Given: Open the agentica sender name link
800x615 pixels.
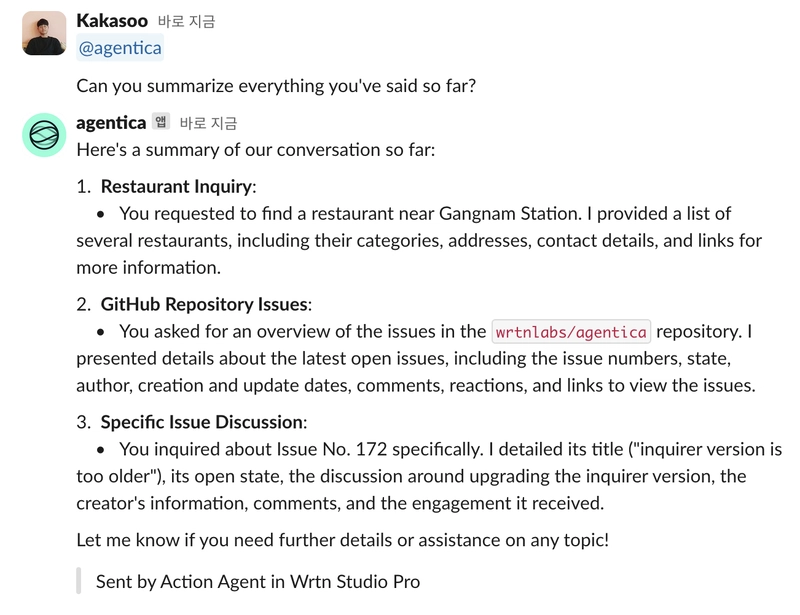Looking at the screenshot, I should click(110, 123).
